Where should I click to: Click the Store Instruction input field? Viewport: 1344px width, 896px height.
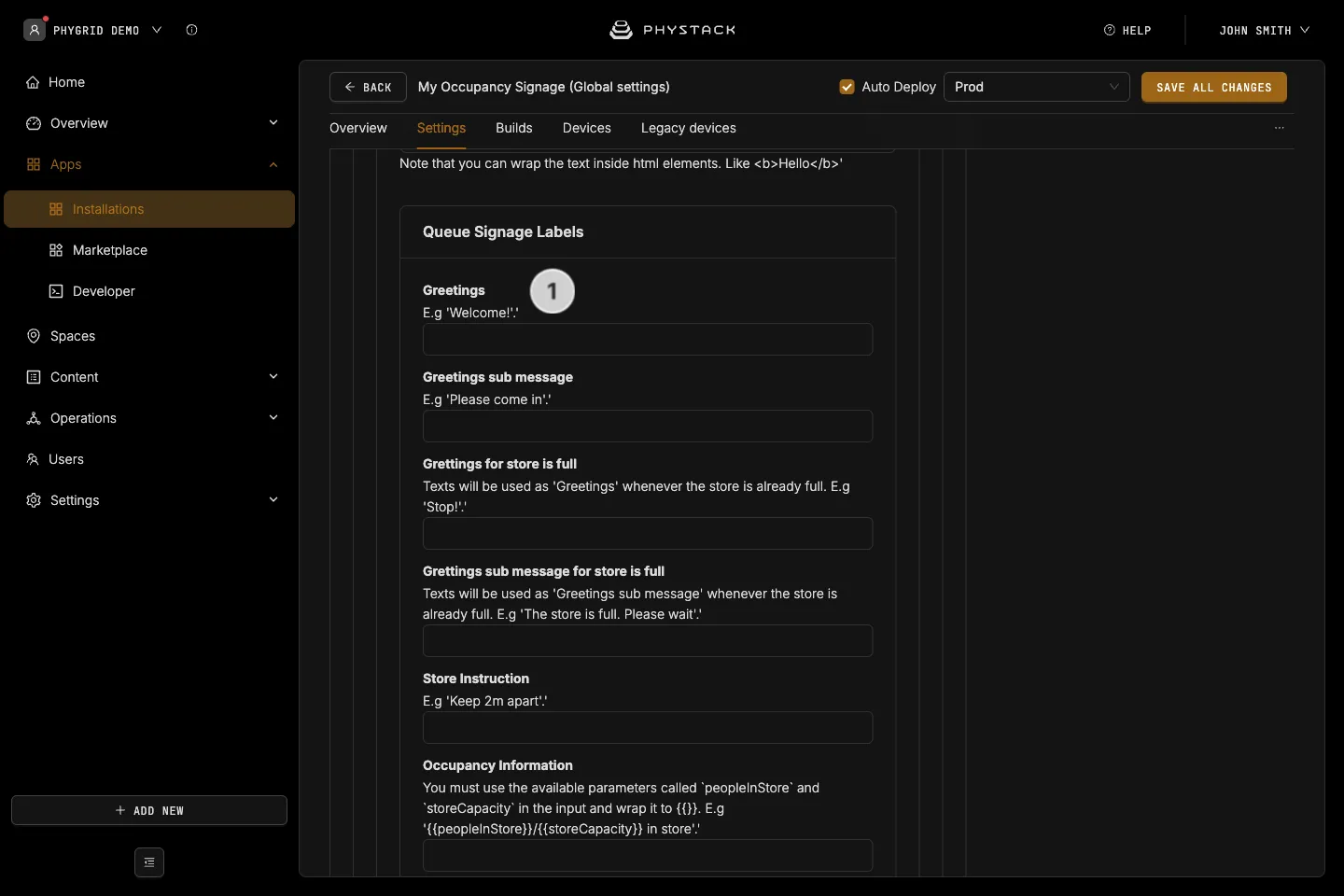(x=648, y=728)
